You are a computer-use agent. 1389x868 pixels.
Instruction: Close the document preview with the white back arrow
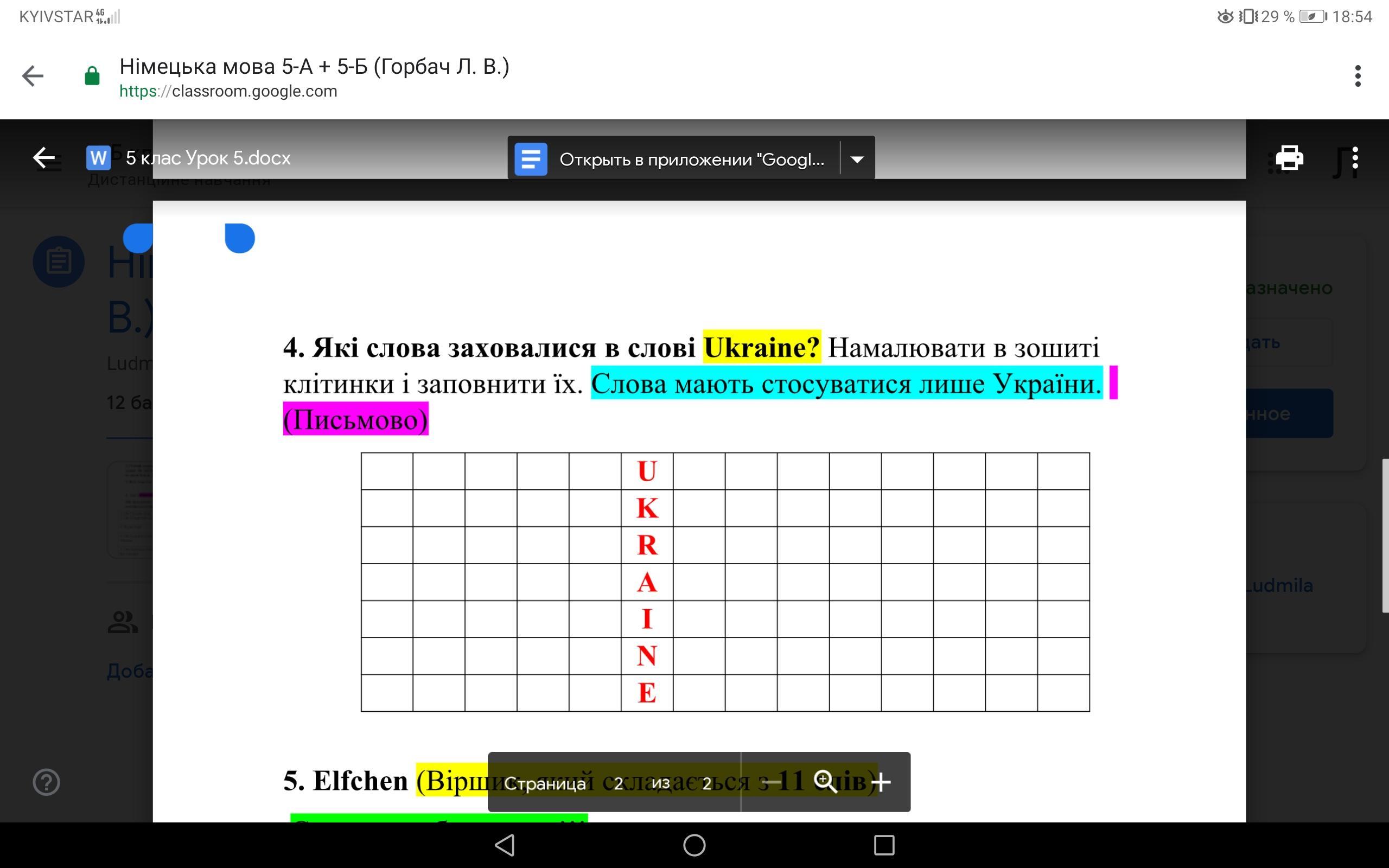pos(43,158)
